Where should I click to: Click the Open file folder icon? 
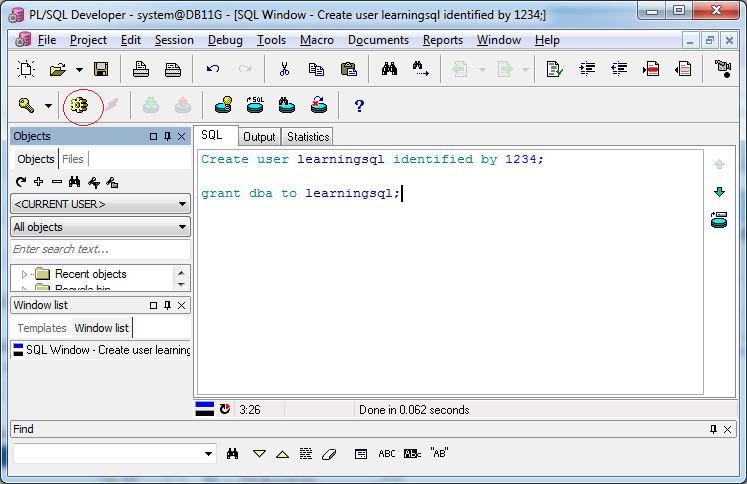(x=58, y=70)
